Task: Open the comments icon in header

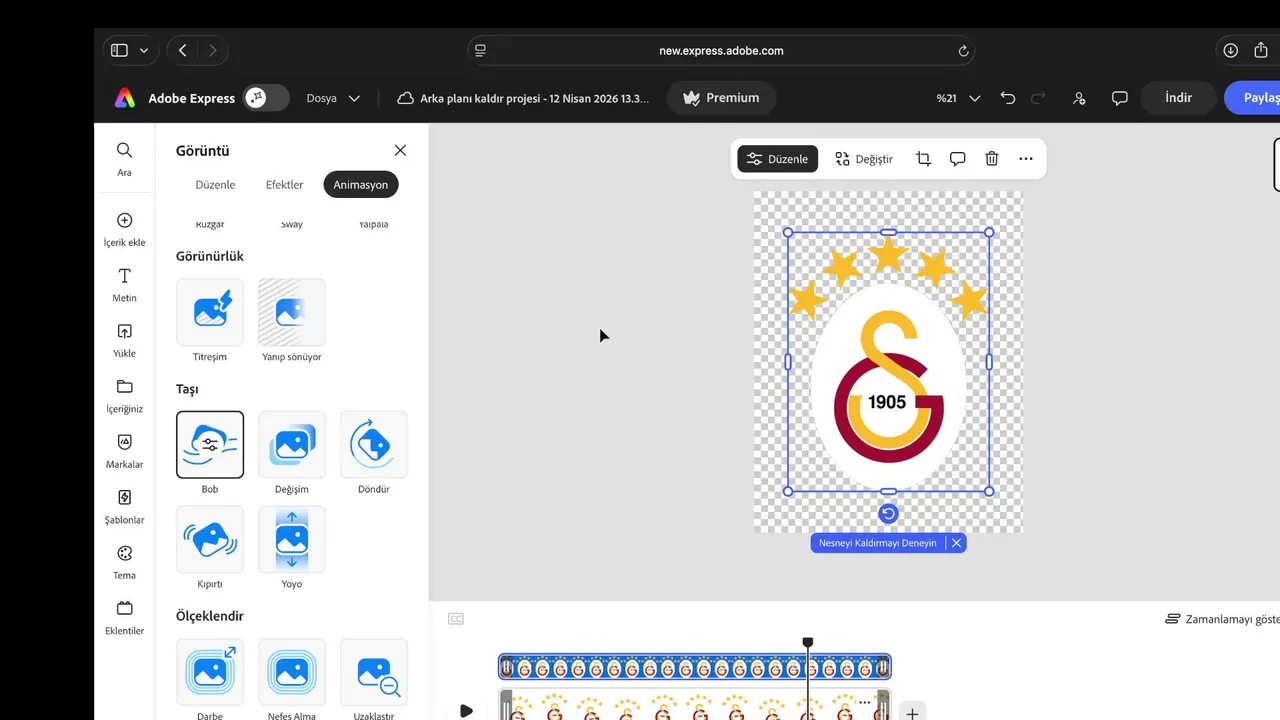Action: click(x=1120, y=98)
